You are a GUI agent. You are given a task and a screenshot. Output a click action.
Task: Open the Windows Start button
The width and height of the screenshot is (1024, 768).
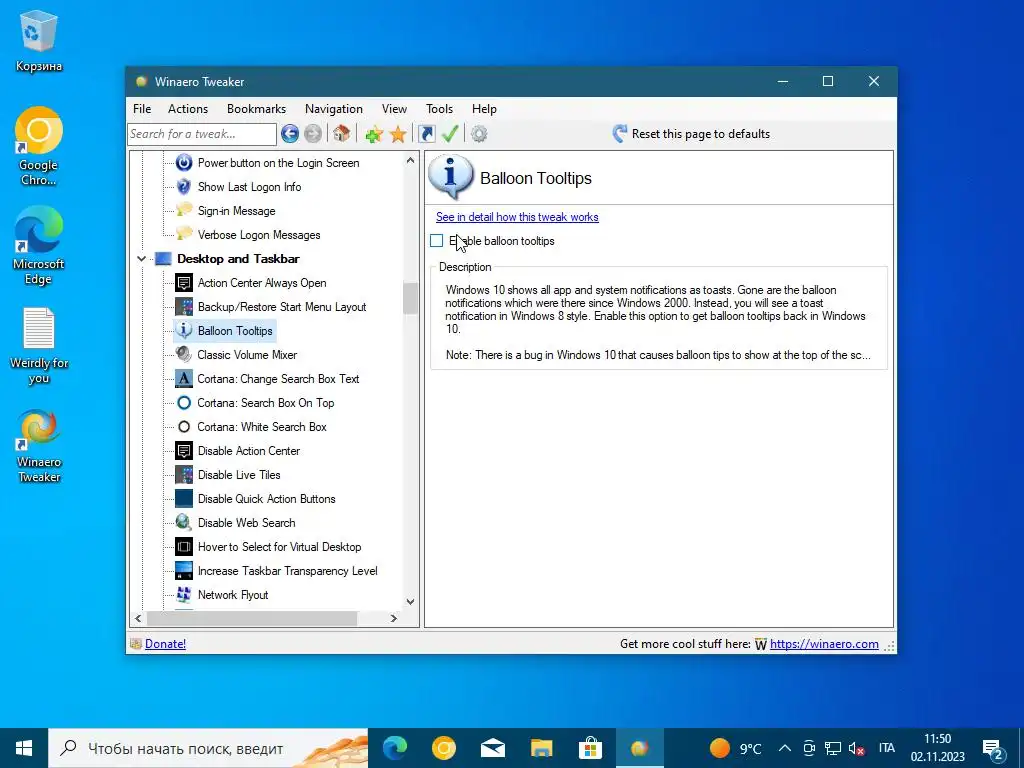click(24, 748)
